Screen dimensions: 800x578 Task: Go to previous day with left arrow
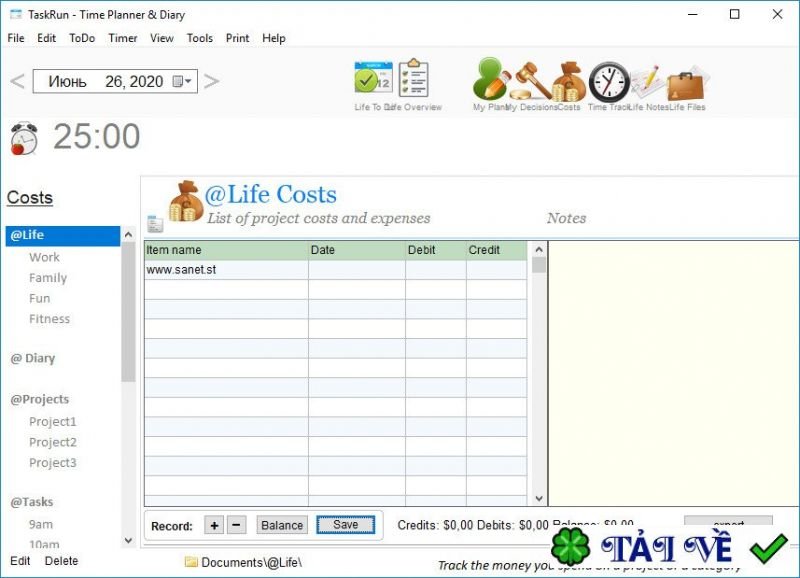pyautogui.click(x=17, y=81)
